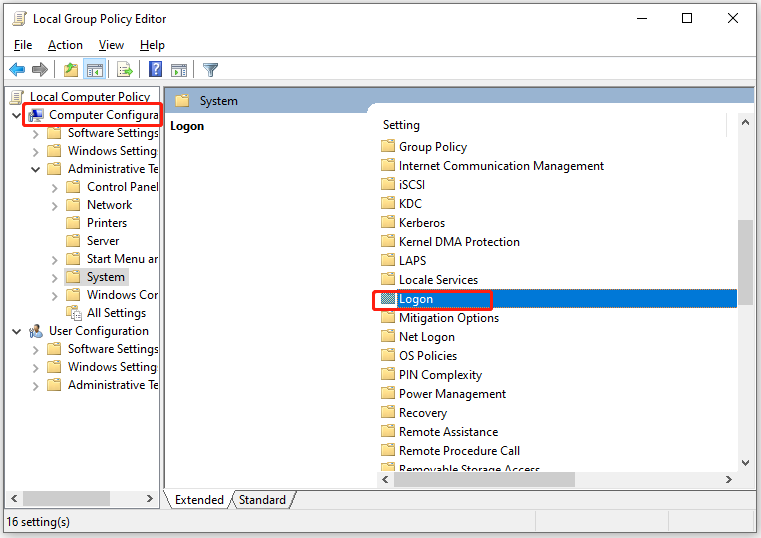Click the Setting column header
The height and width of the screenshot is (538, 761).
(401, 125)
